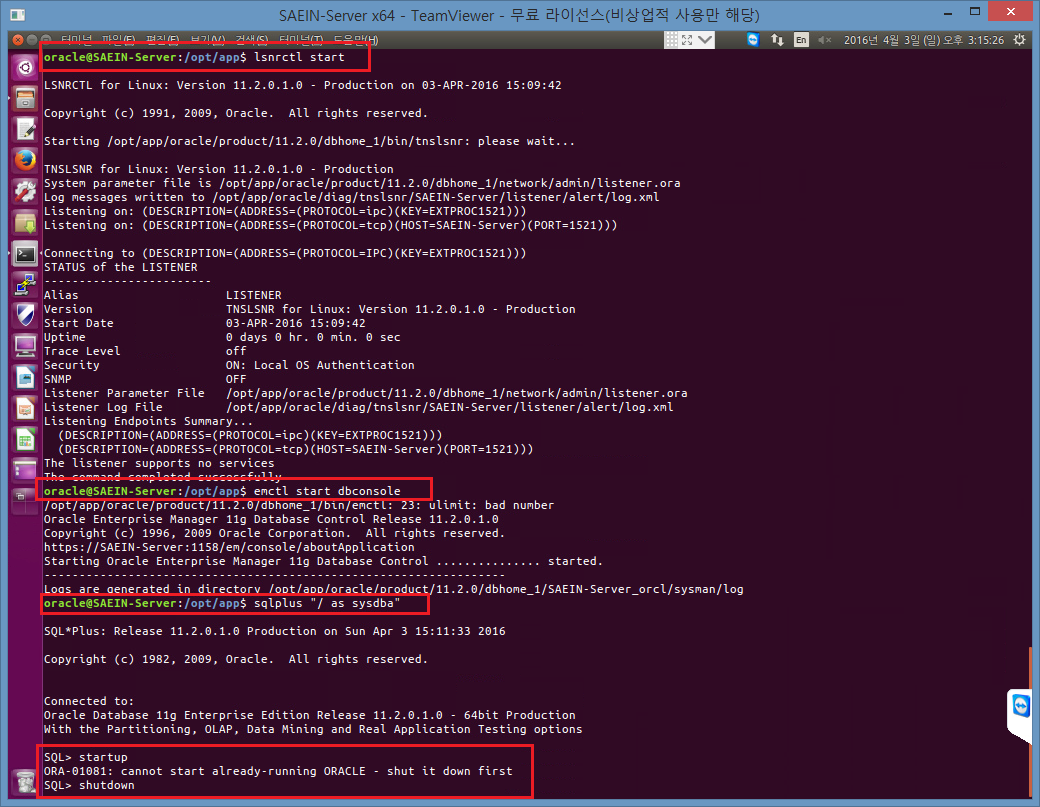Viewport: 1040px width, 807px height.
Task: Open the 터미널(T) menu
Action: (301, 40)
